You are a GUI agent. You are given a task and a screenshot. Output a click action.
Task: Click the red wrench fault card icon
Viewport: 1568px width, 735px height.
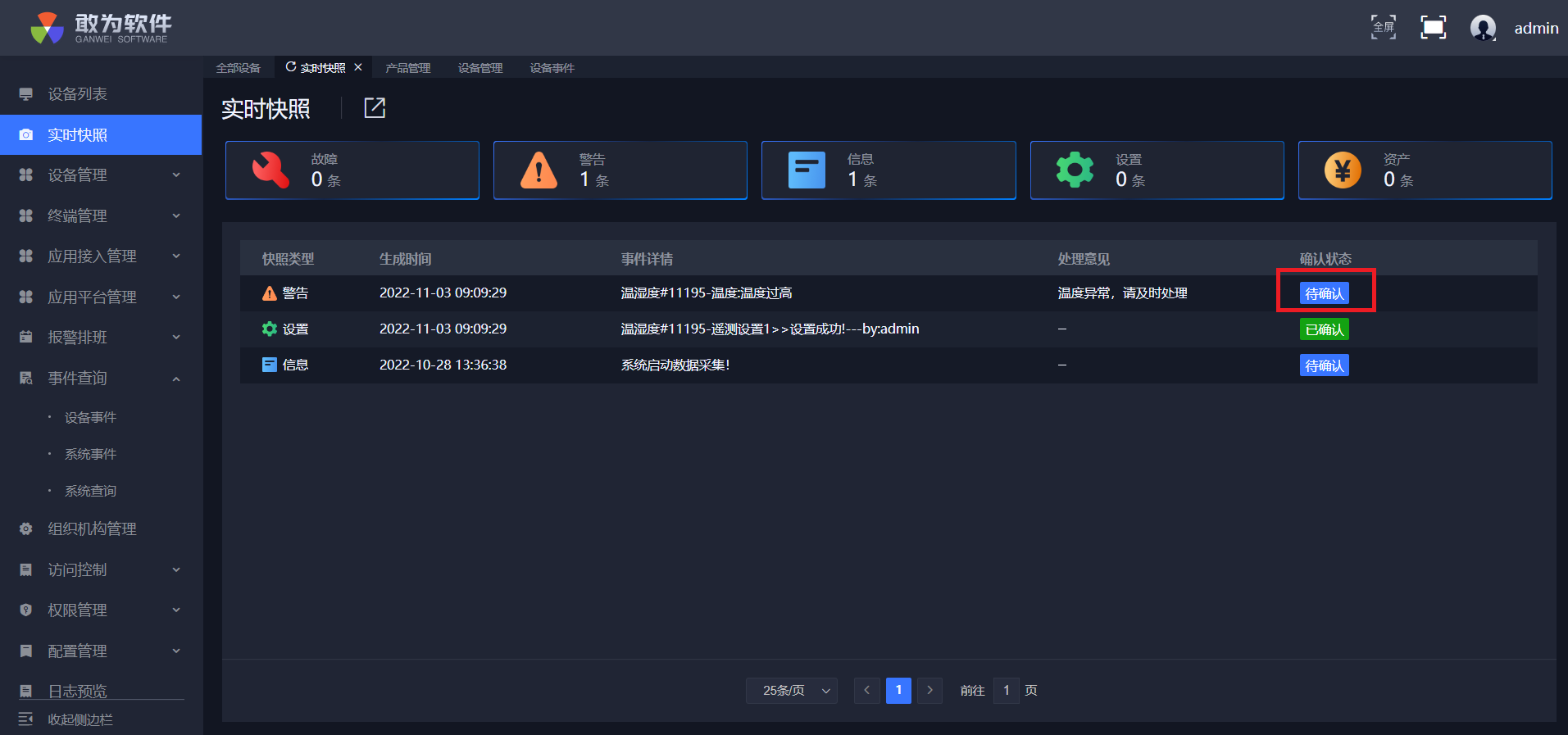pos(270,170)
